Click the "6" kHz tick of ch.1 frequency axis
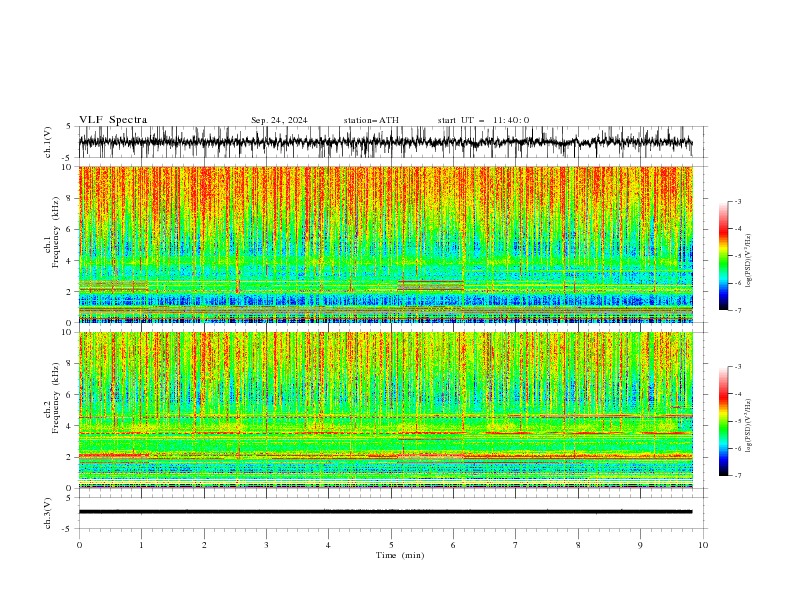The image size is (792, 612). [x=70, y=229]
